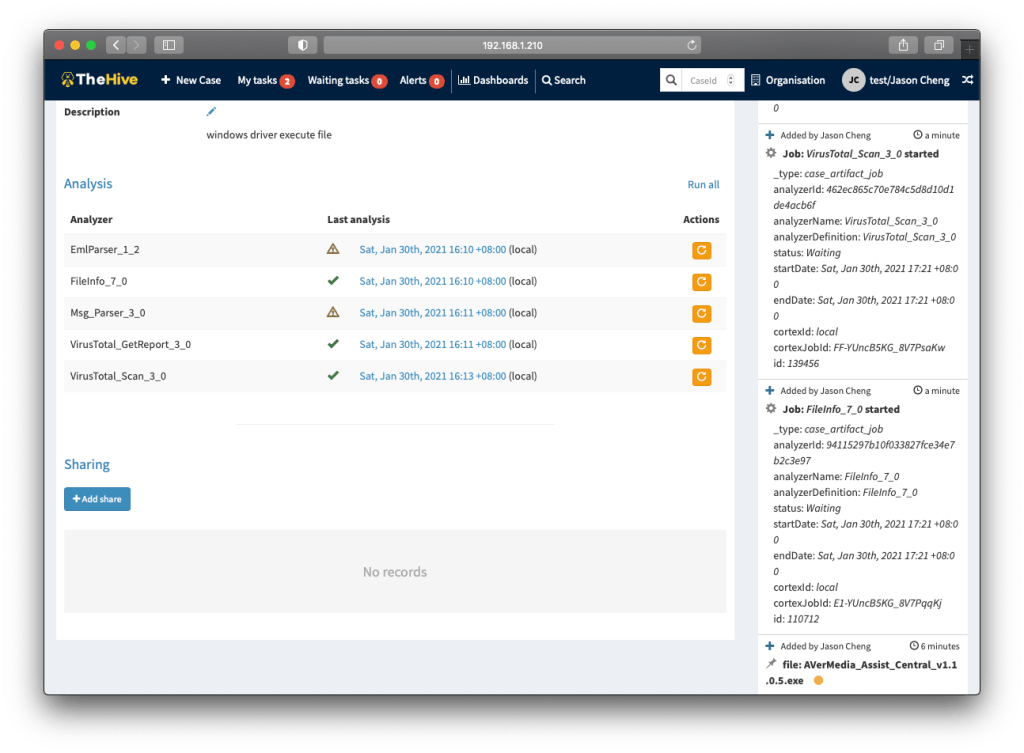Rerun the FileInfo_7_0 analyzer

[701, 282]
